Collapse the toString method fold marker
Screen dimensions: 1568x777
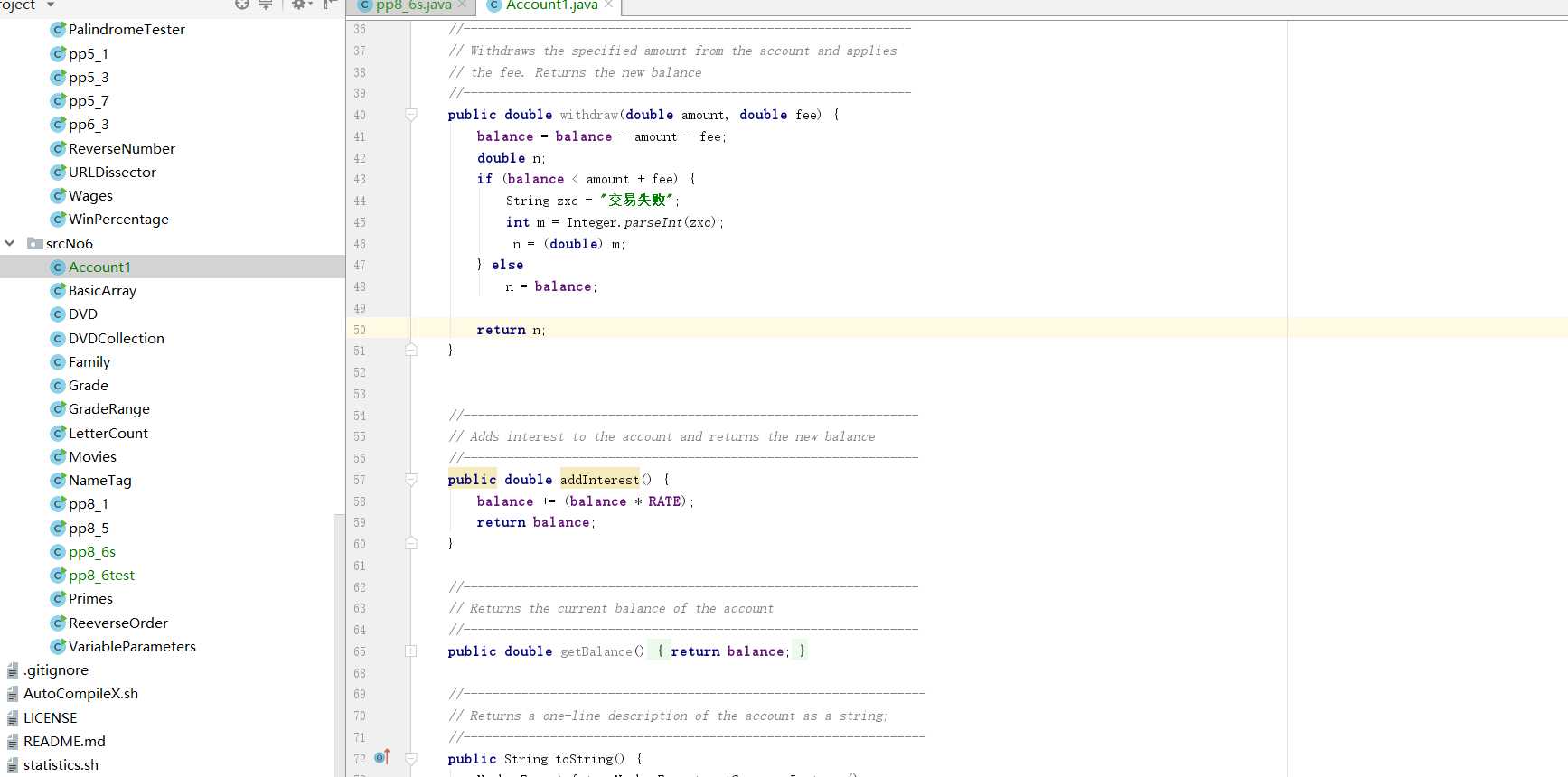pyautogui.click(x=411, y=759)
